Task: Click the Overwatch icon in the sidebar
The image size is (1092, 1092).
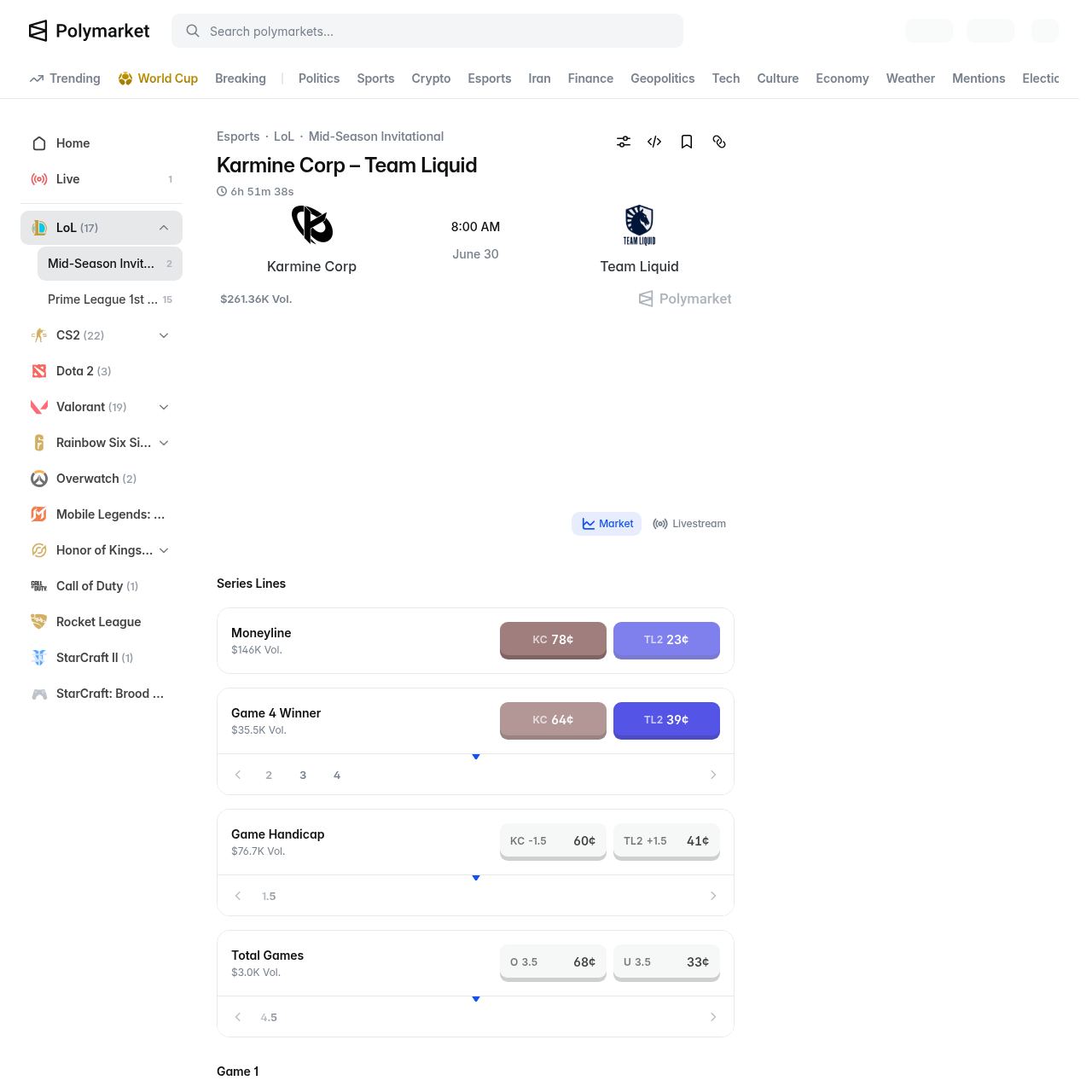Action: (39, 479)
